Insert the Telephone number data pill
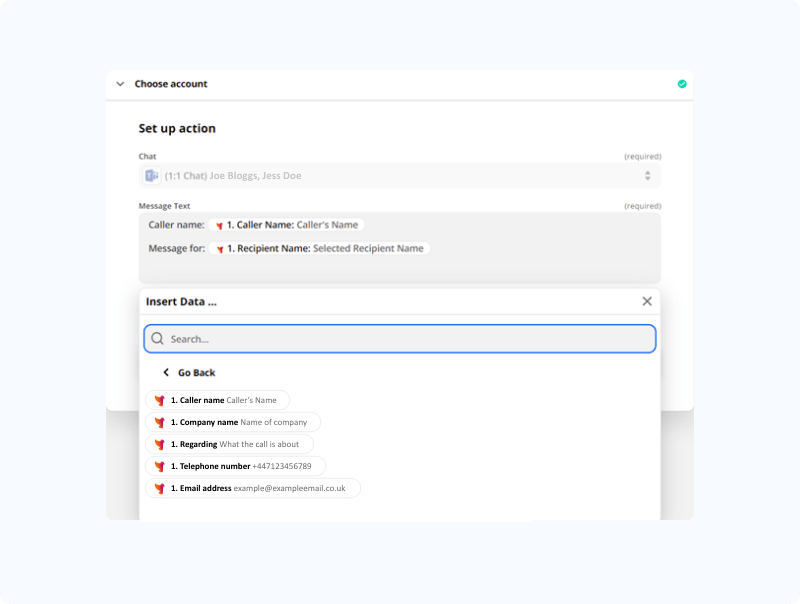This screenshot has width=800, height=604. (236, 466)
